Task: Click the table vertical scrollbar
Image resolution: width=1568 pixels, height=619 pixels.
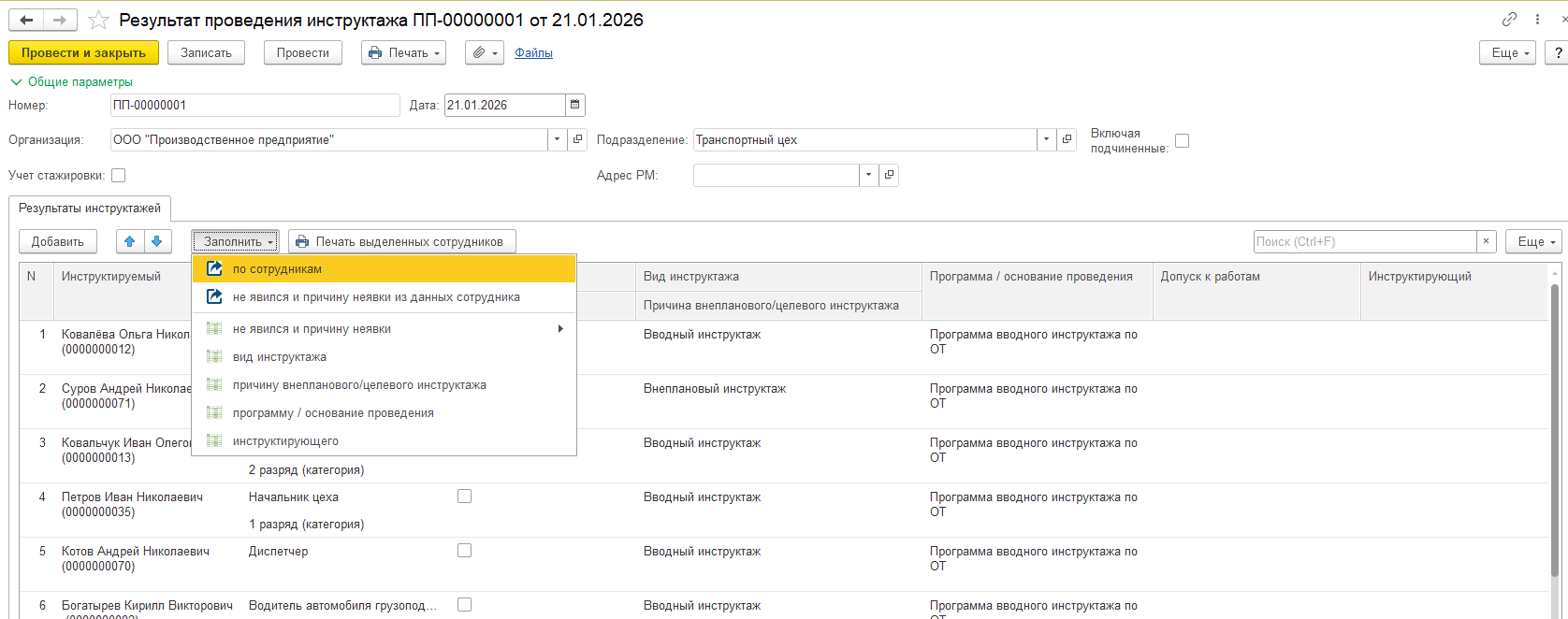Action: [x=1555, y=439]
